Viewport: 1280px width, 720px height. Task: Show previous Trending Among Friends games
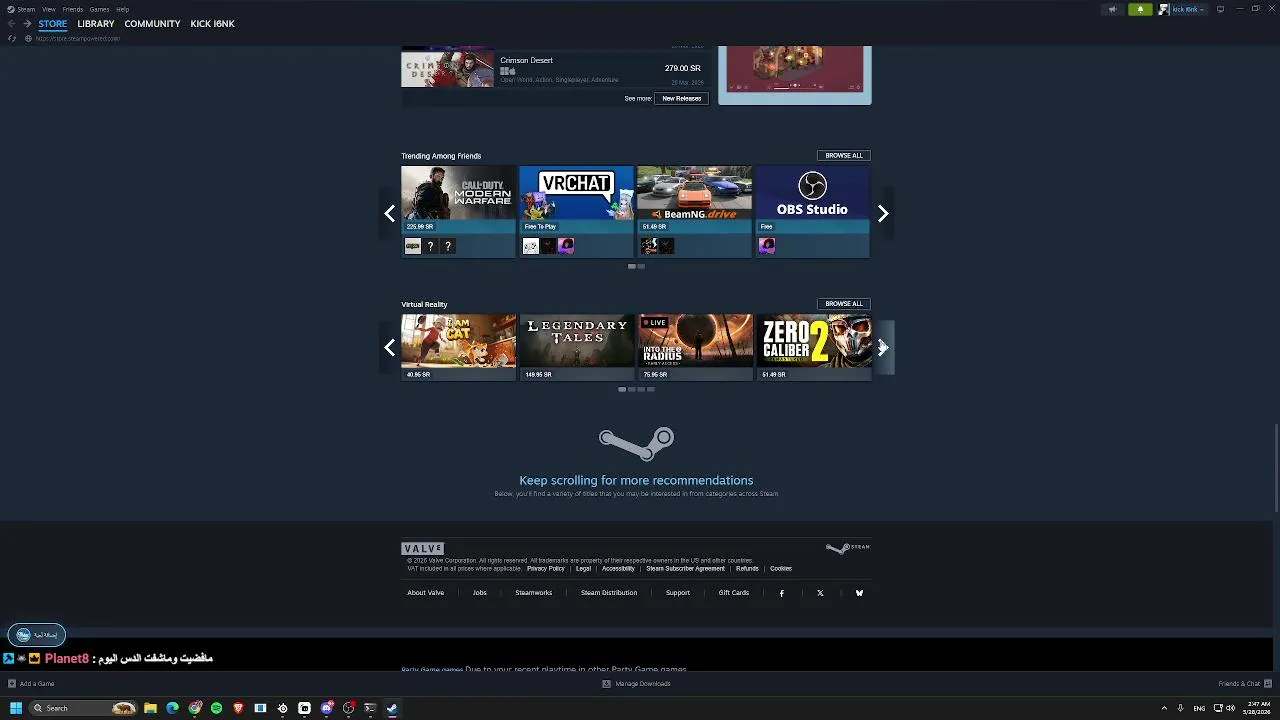click(390, 213)
